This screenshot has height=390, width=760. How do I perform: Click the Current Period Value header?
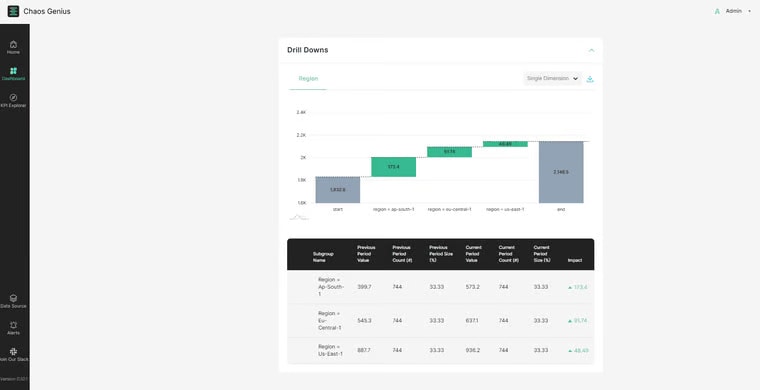(x=474, y=254)
